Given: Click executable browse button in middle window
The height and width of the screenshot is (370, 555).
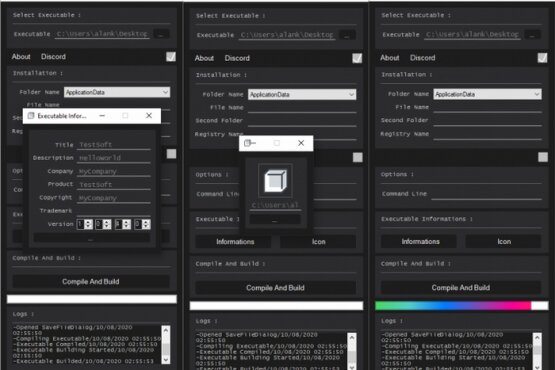Looking at the screenshot, I should coord(347,35).
